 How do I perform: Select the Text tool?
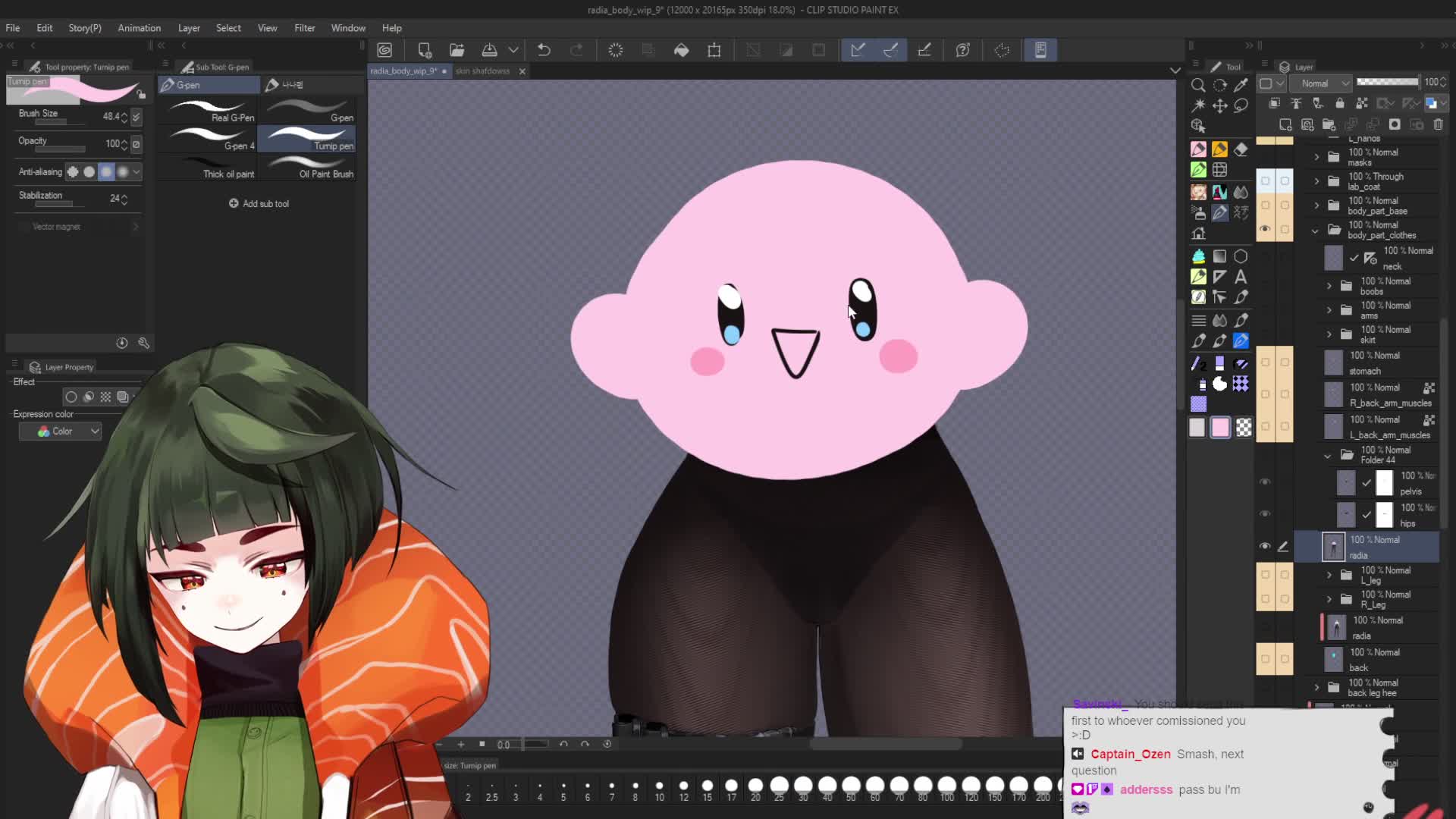pos(1241,277)
